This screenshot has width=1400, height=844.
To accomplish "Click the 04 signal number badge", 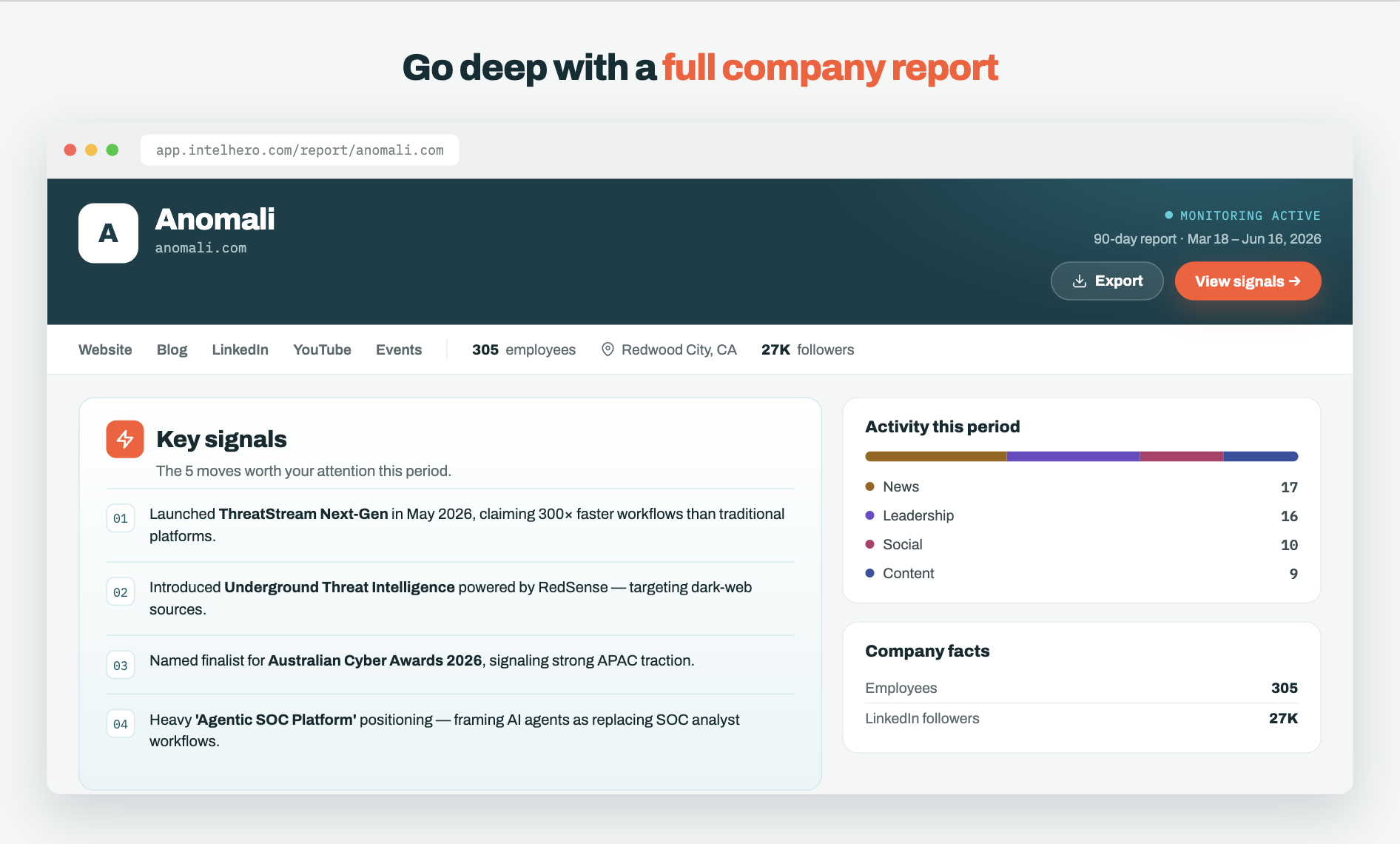I will coord(121,724).
